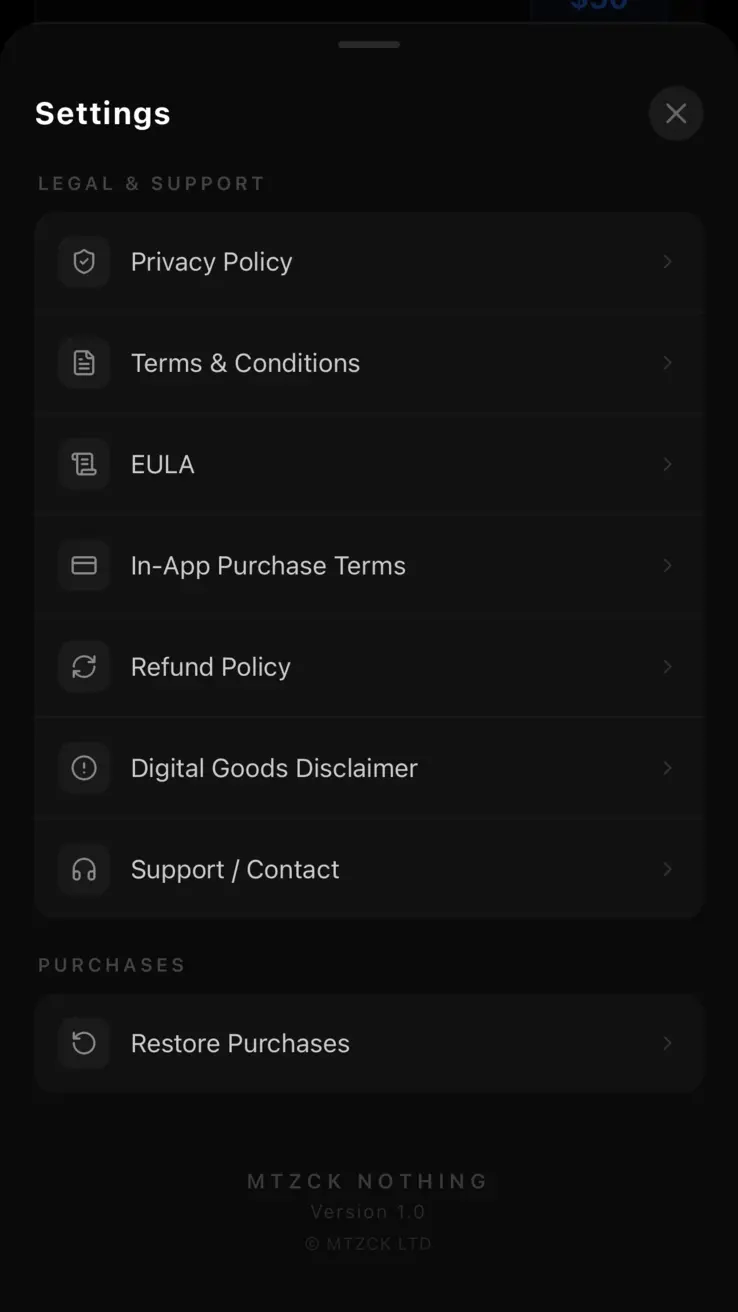Select In-App Purchase Terms entry

tap(268, 566)
